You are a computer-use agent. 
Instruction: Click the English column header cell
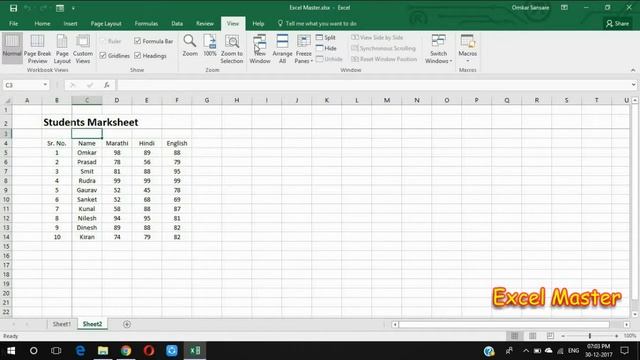point(177,143)
